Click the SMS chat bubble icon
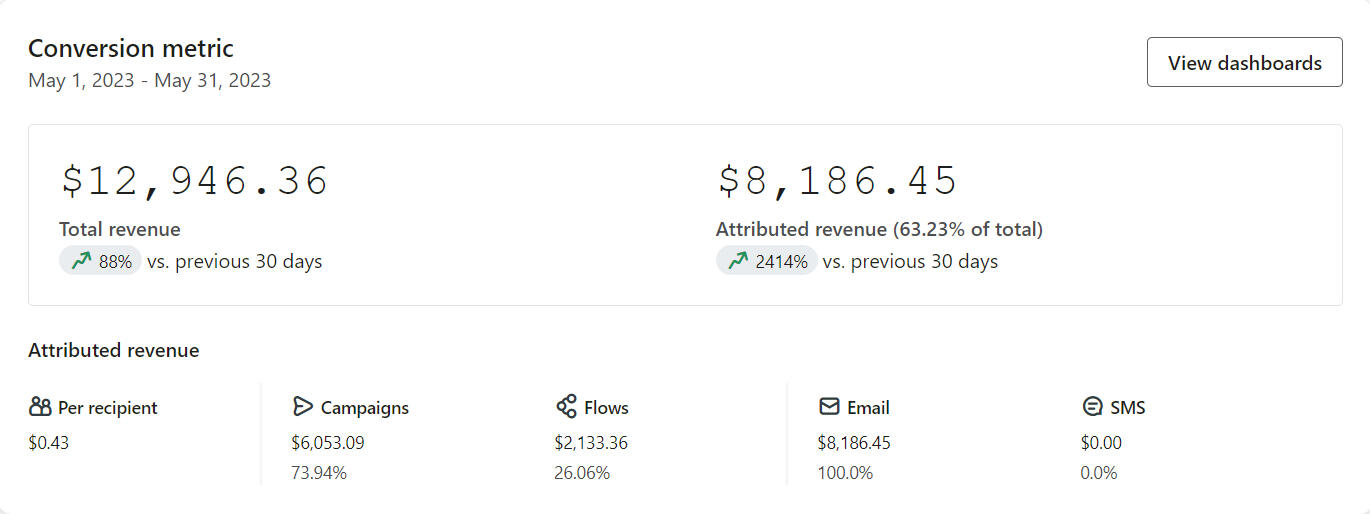The height and width of the screenshot is (514, 1370). click(x=1092, y=407)
